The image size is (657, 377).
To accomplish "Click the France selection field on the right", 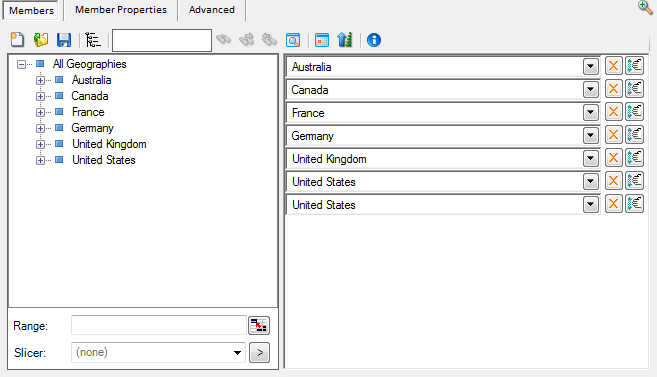I will click(442, 113).
